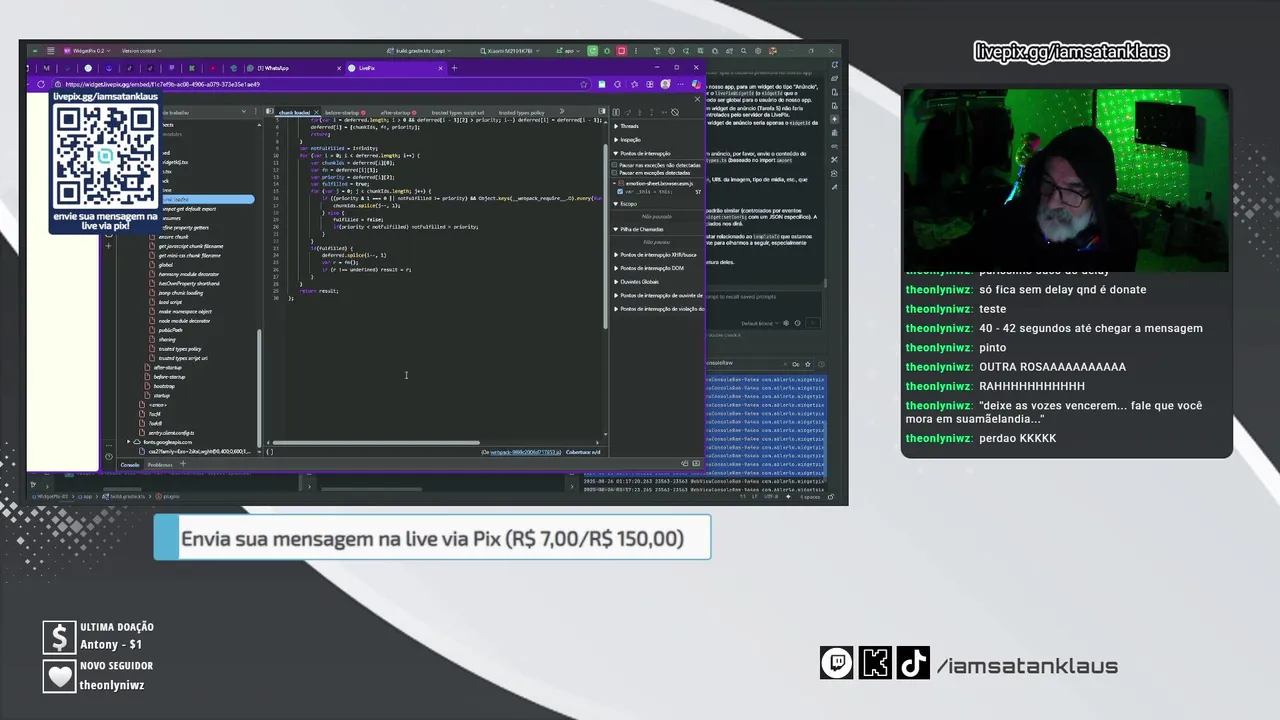Toggle Pausar em exceções detectadas checkbox
This screenshot has height=720, width=1280.
click(614, 173)
